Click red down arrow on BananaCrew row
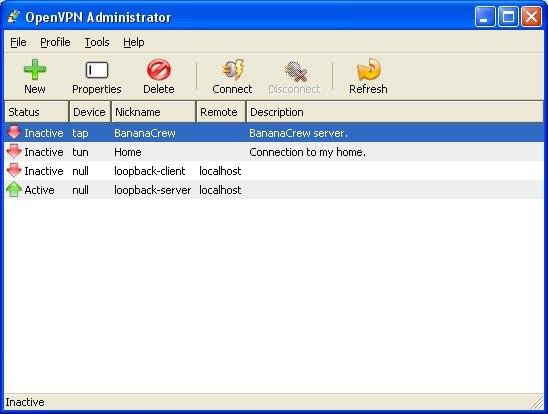 tap(14, 133)
